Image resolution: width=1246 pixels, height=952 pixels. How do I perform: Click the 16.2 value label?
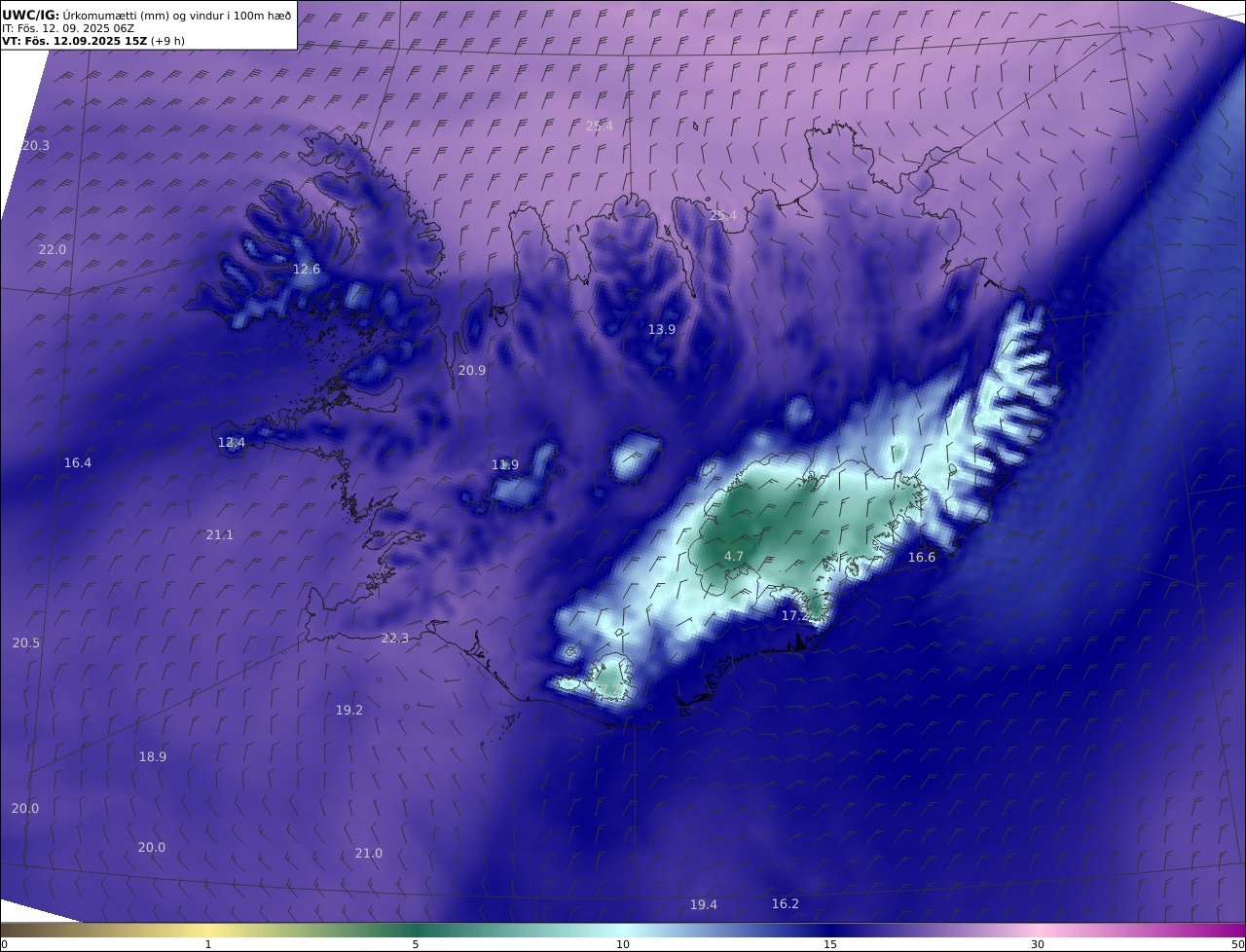click(x=786, y=904)
